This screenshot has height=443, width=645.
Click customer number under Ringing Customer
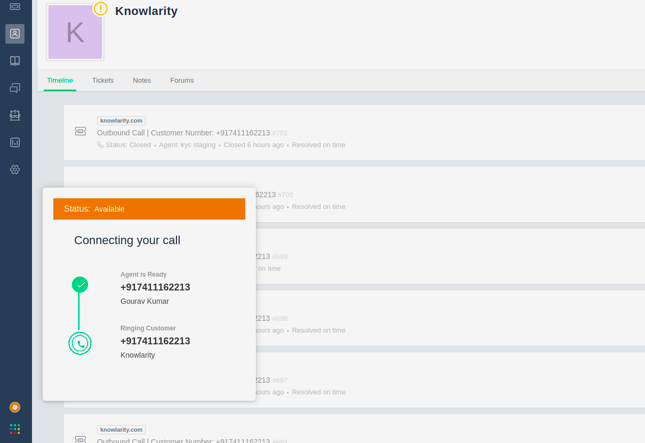[155, 341]
